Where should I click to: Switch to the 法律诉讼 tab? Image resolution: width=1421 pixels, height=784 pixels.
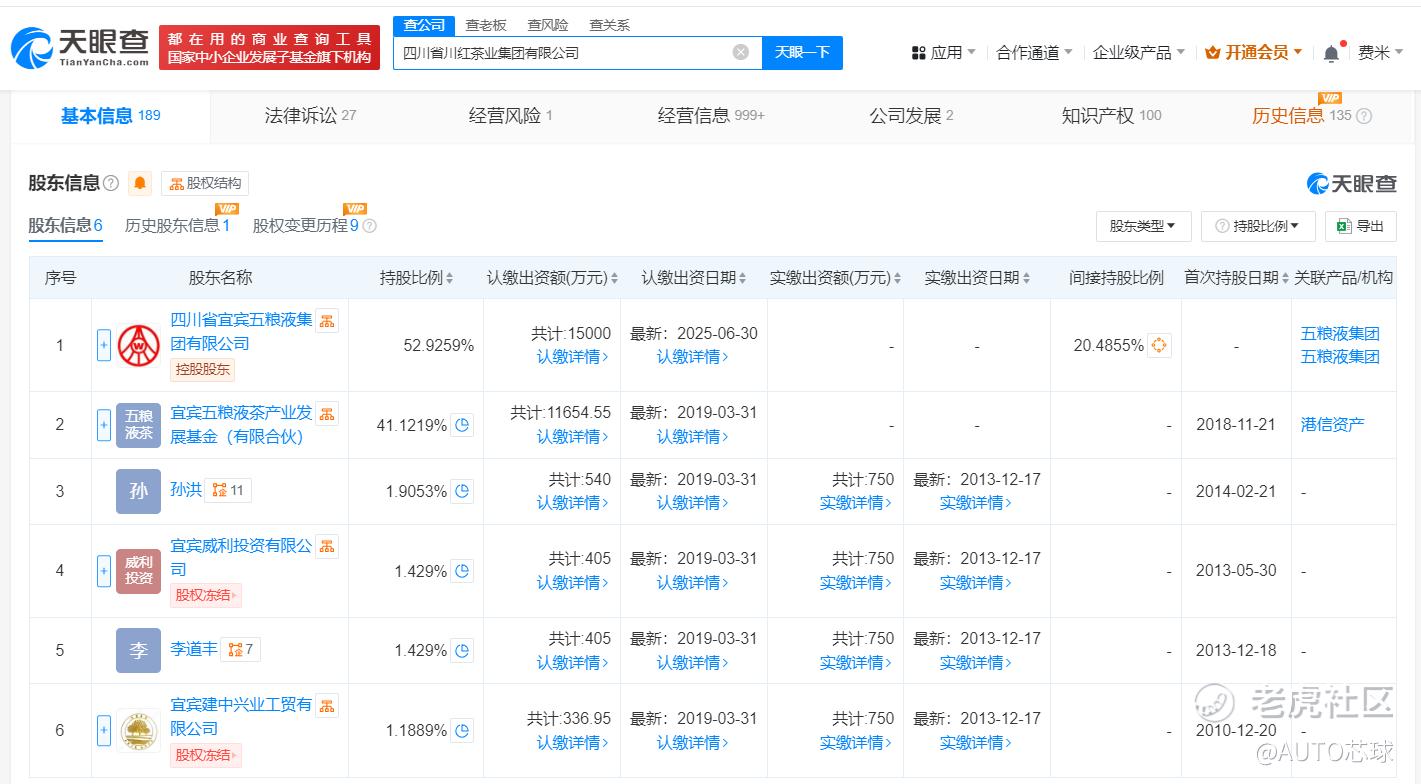click(310, 115)
